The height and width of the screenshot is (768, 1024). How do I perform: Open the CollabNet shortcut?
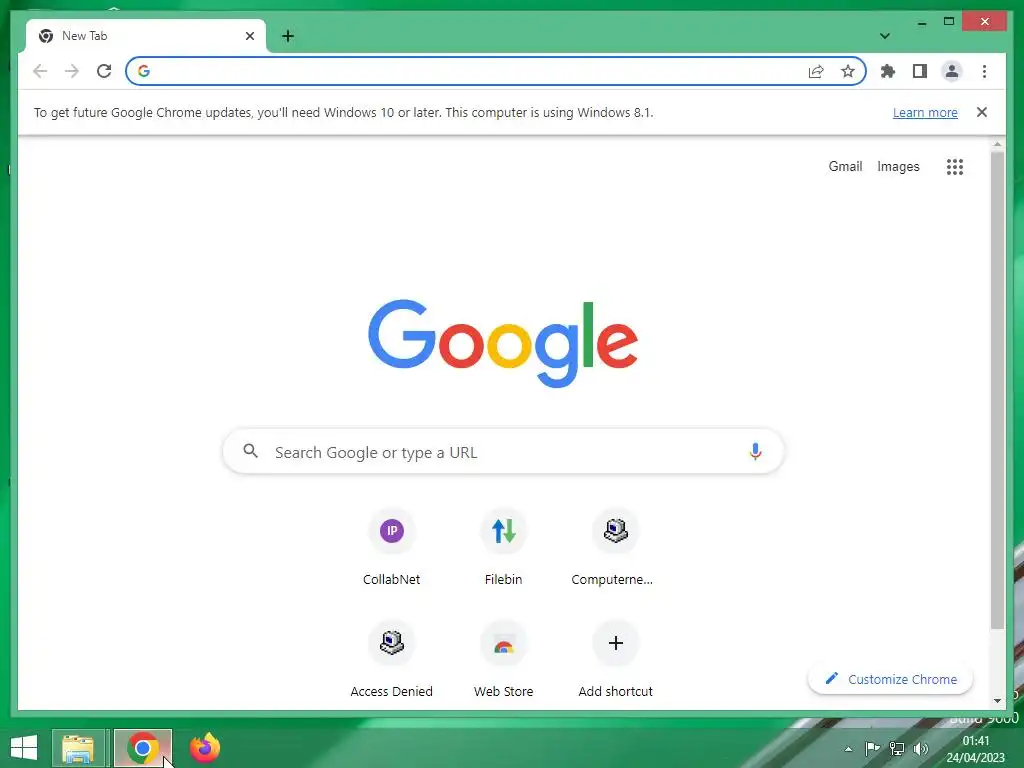coord(392,547)
